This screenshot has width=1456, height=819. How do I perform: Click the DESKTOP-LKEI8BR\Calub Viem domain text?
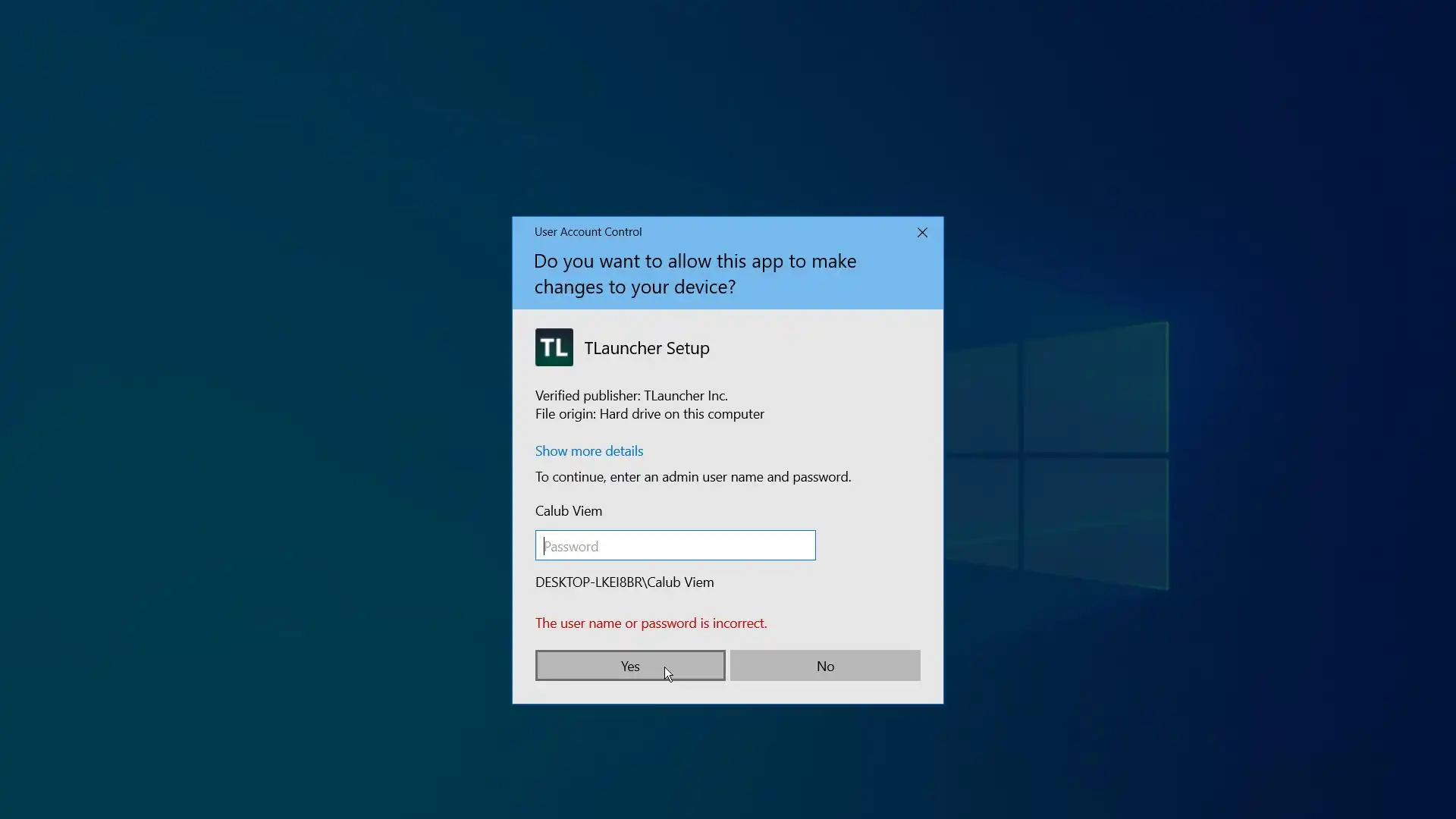[624, 582]
